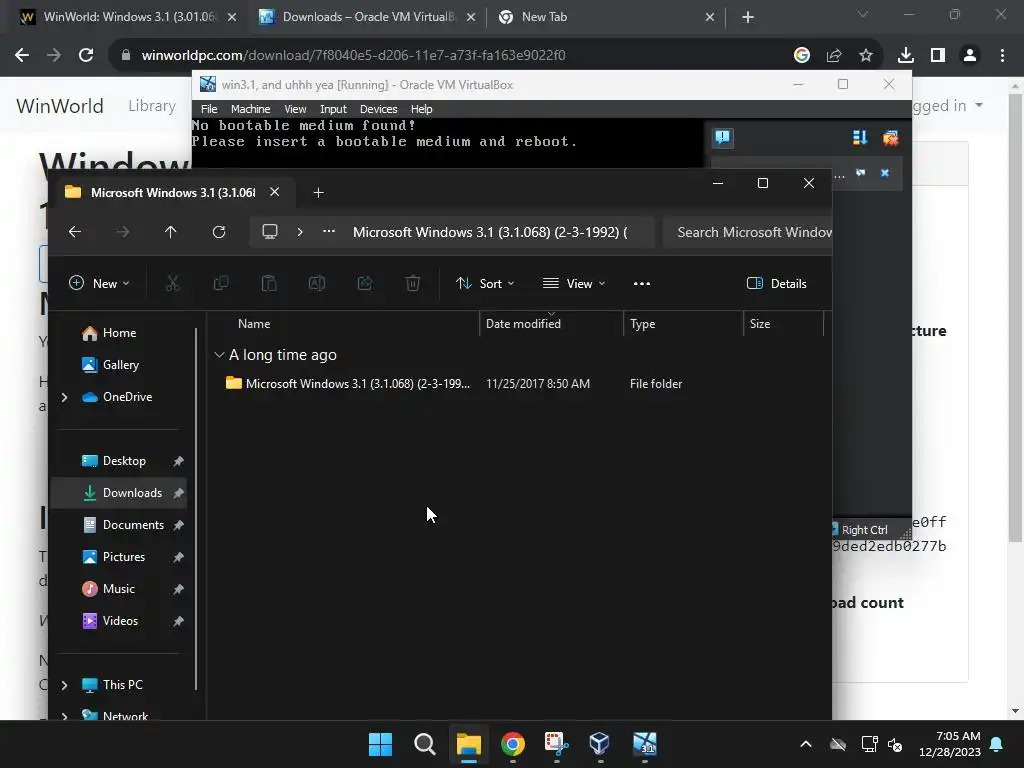Close the Microsoft Windows 3.1 Explorer tab

pyautogui.click(x=275, y=192)
